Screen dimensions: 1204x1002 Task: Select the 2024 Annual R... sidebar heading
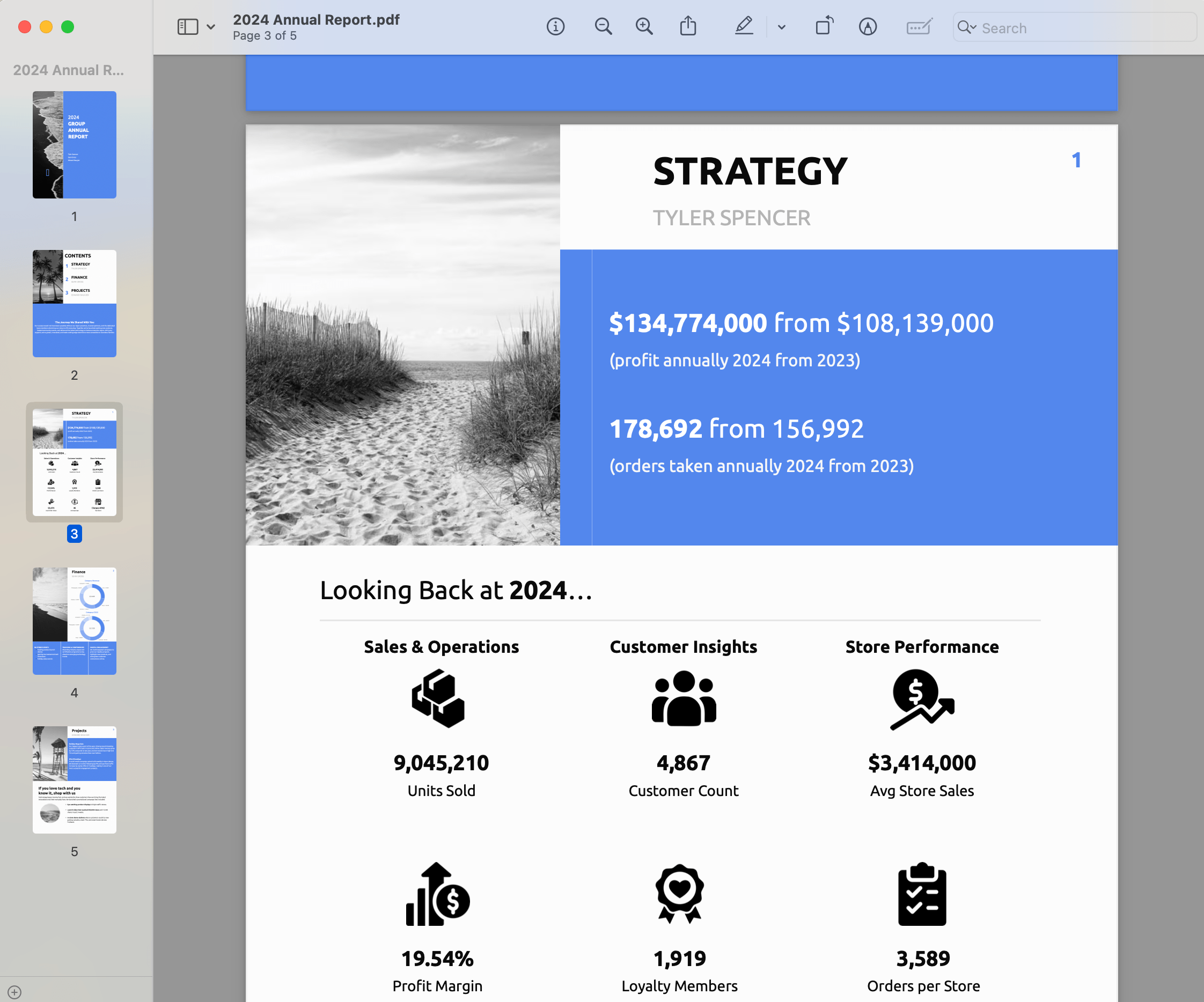68,70
